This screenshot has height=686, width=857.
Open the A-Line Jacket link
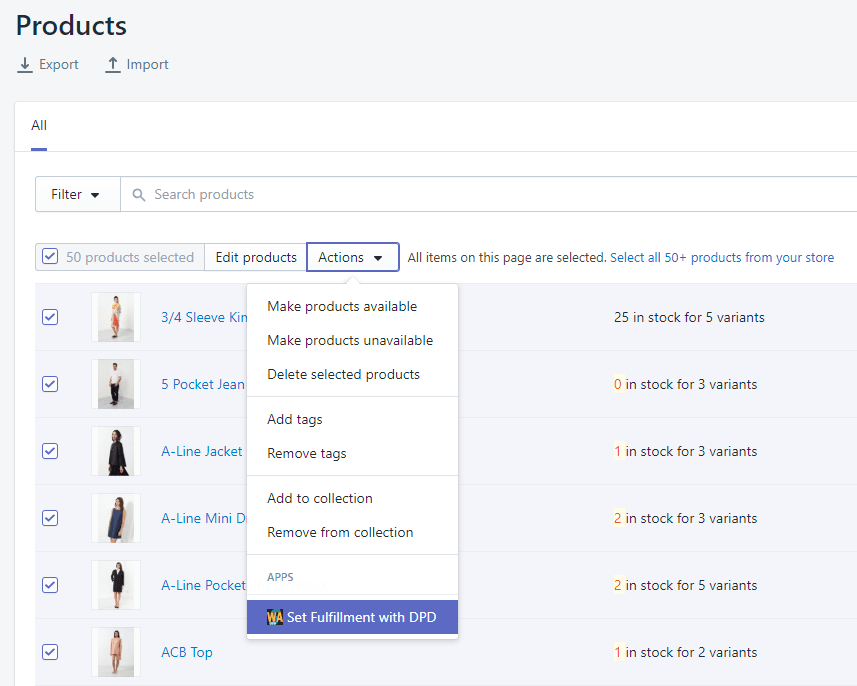pyautogui.click(x=202, y=452)
